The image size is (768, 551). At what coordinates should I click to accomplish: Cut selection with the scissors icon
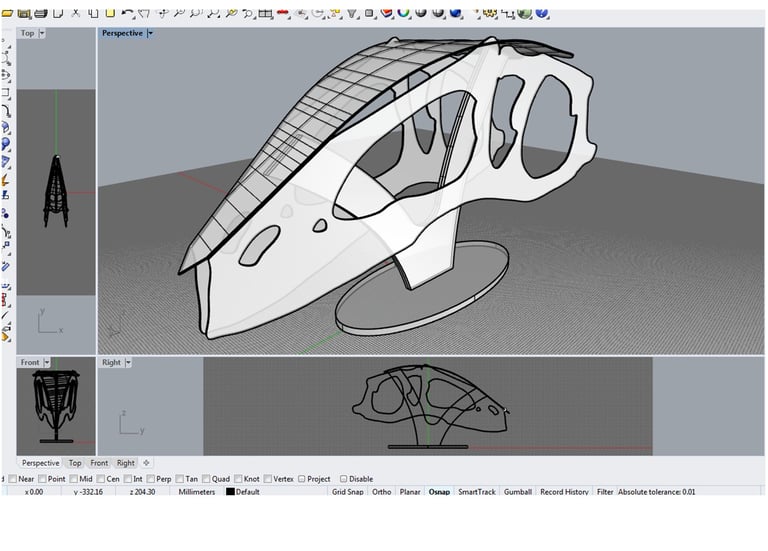[x=75, y=13]
